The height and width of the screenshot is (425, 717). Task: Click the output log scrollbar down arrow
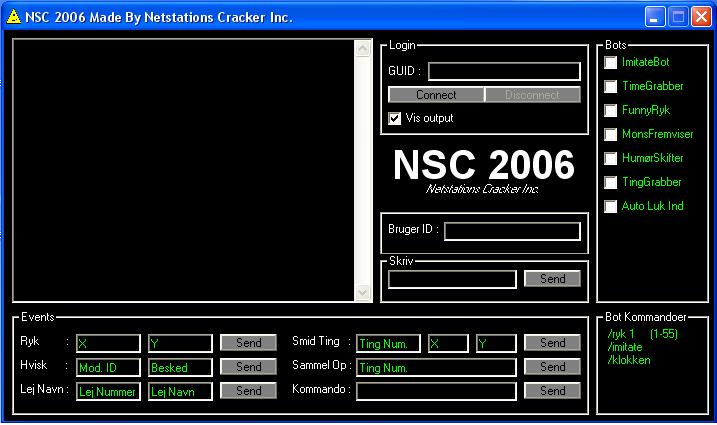[x=363, y=292]
